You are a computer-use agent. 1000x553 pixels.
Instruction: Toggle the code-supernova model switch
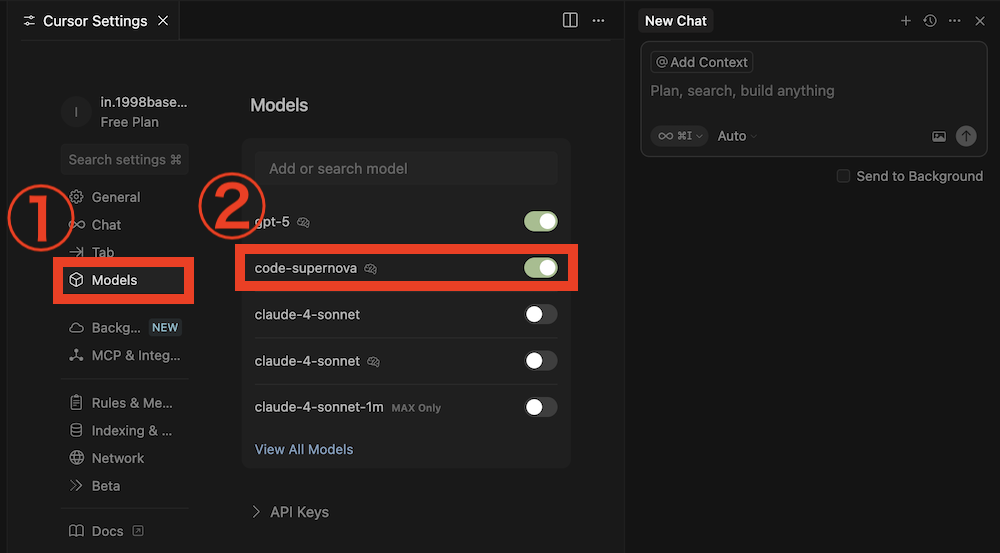click(541, 268)
